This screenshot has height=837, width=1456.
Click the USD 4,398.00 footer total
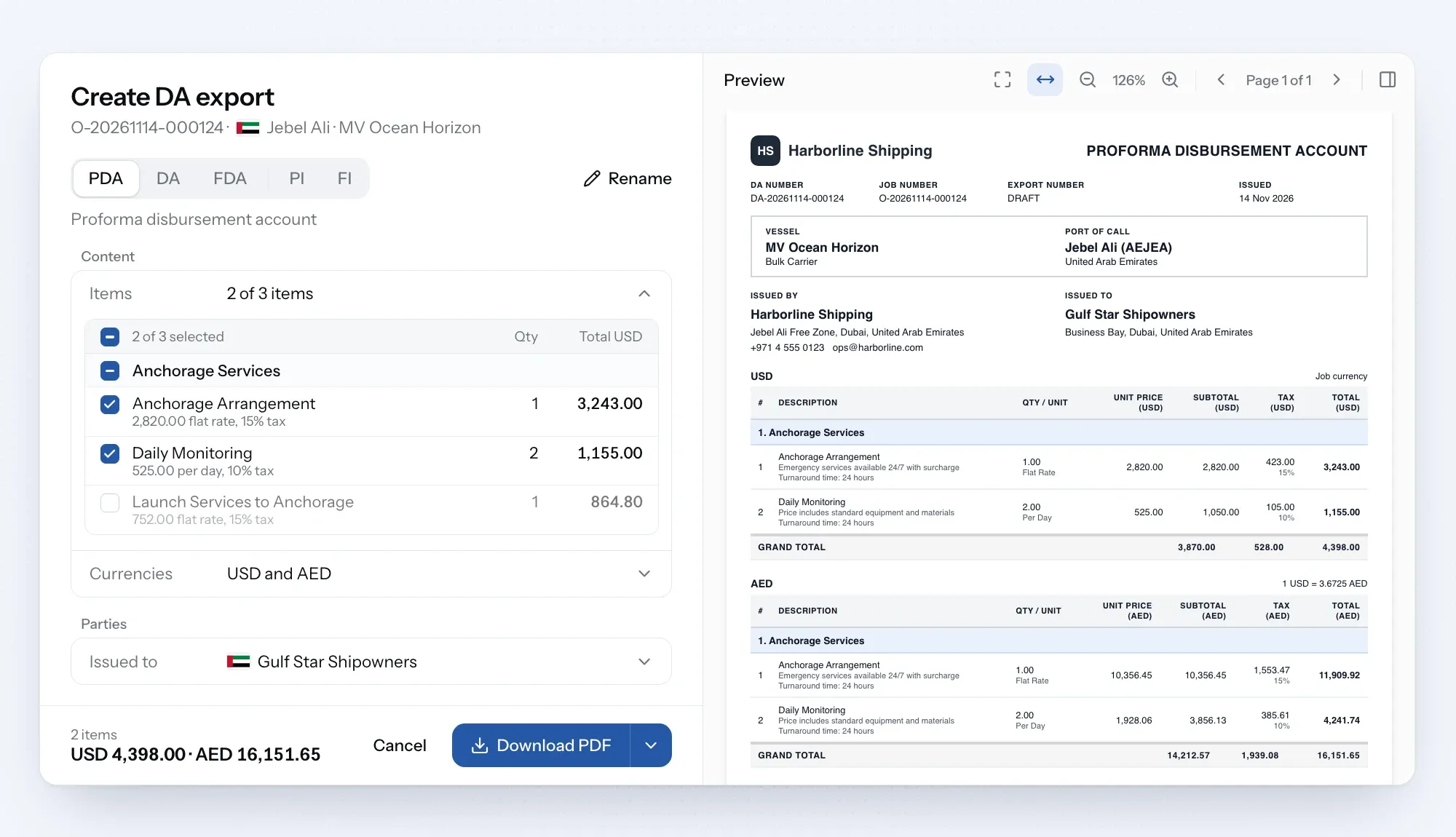[128, 755]
